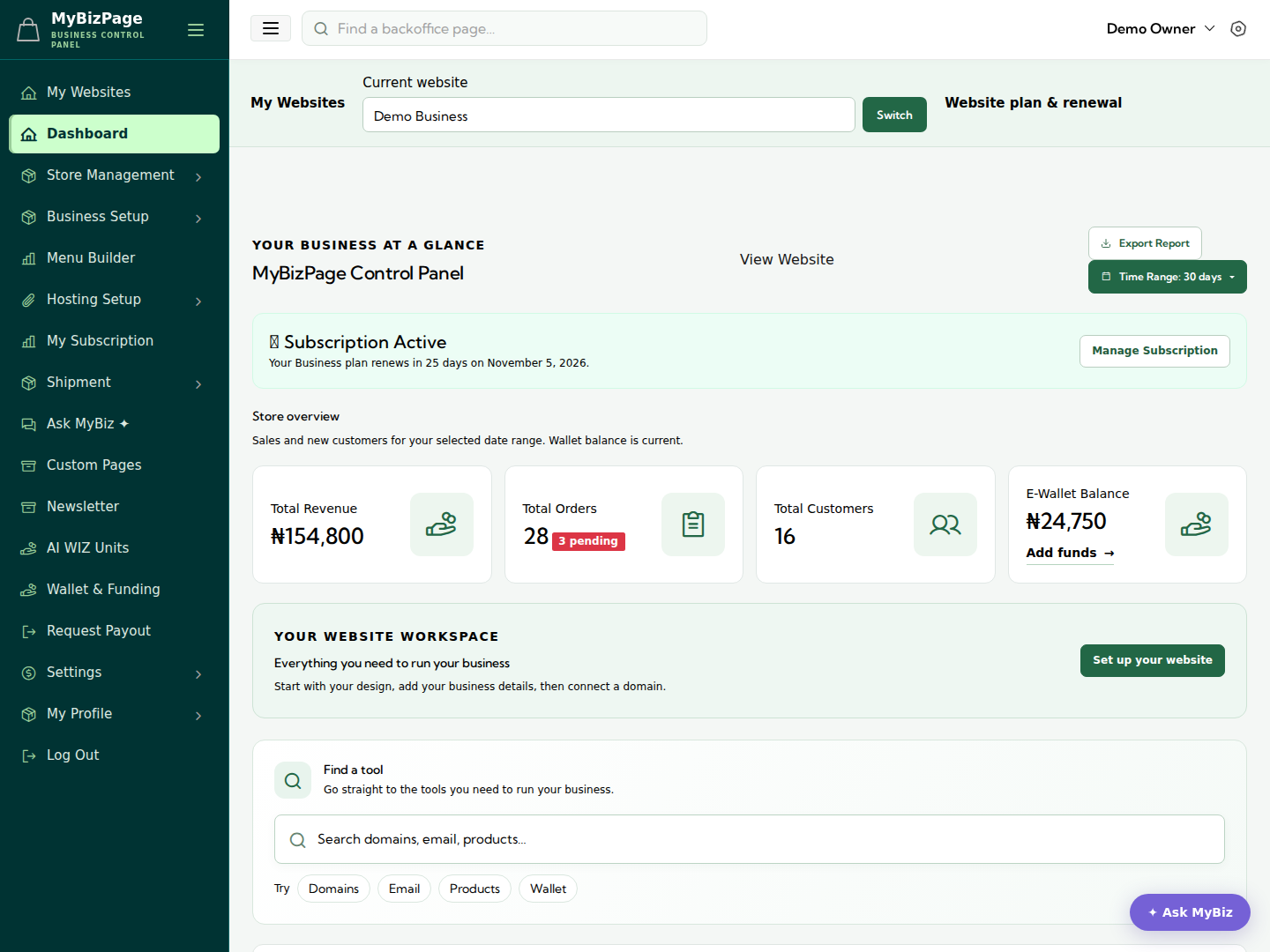Screen dimensions: 1270x952
Task: Click the Menu Builder chart icon
Action: click(29, 258)
